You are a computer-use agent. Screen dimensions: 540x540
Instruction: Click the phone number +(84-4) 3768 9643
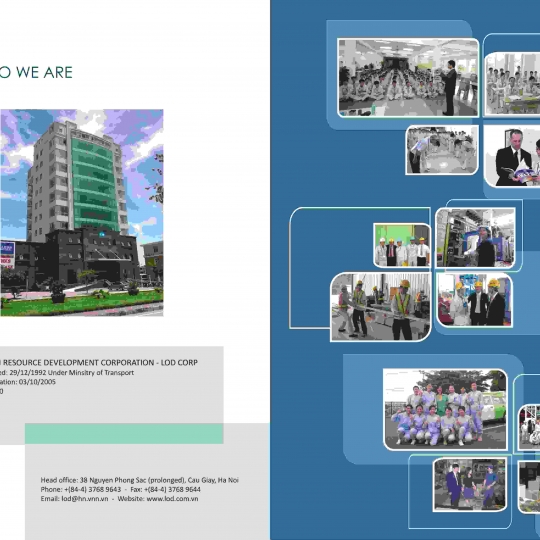click(93, 489)
